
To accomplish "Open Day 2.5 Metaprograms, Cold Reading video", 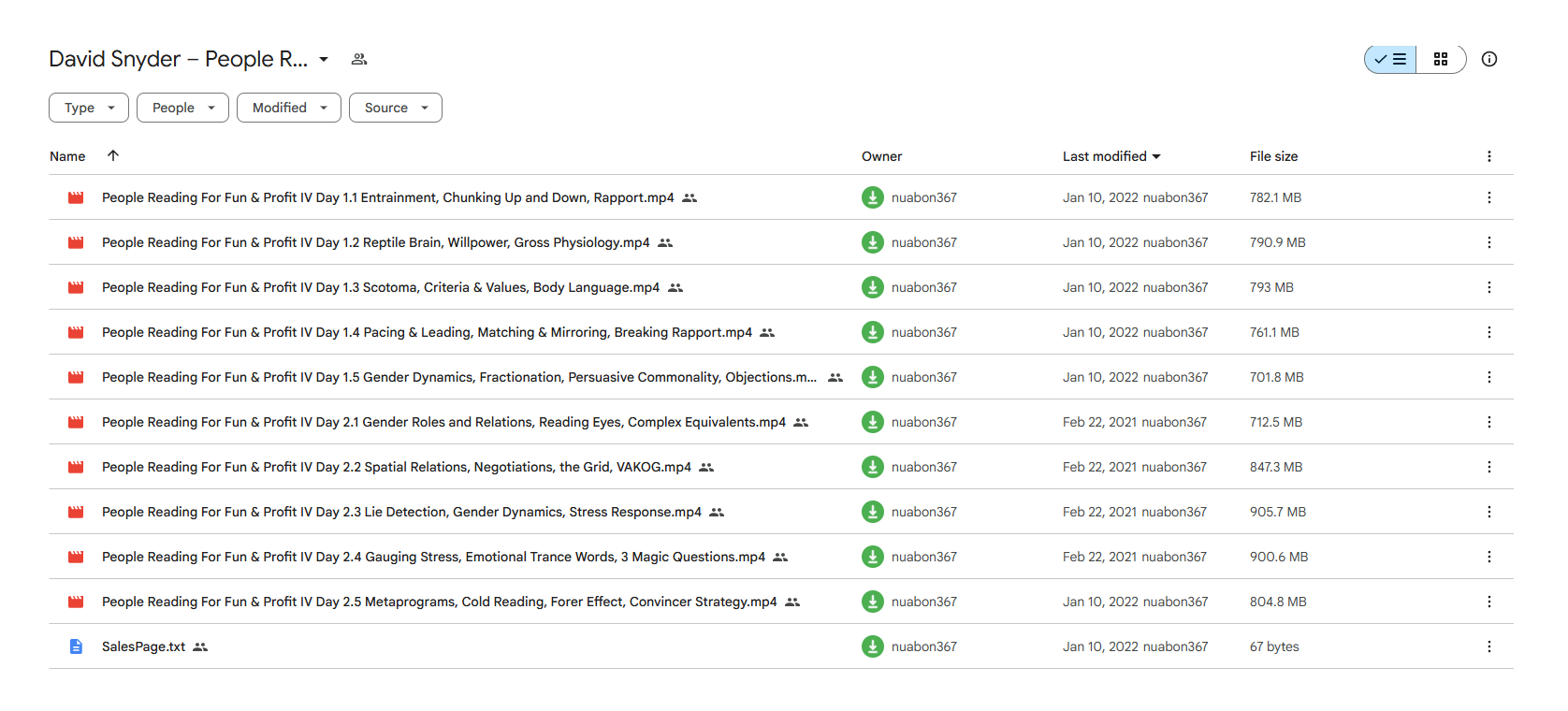I will pyautogui.click(x=439, y=602).
